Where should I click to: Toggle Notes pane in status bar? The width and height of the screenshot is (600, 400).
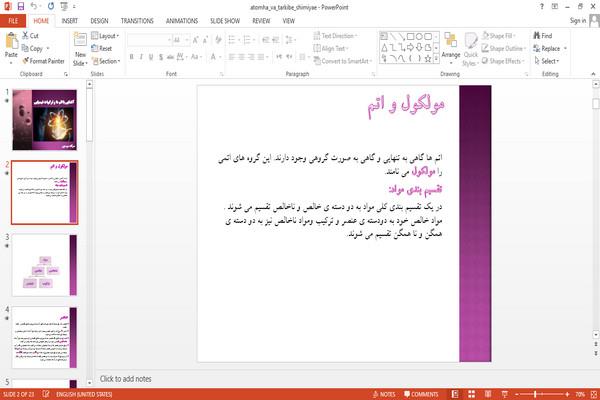point(384,394)
